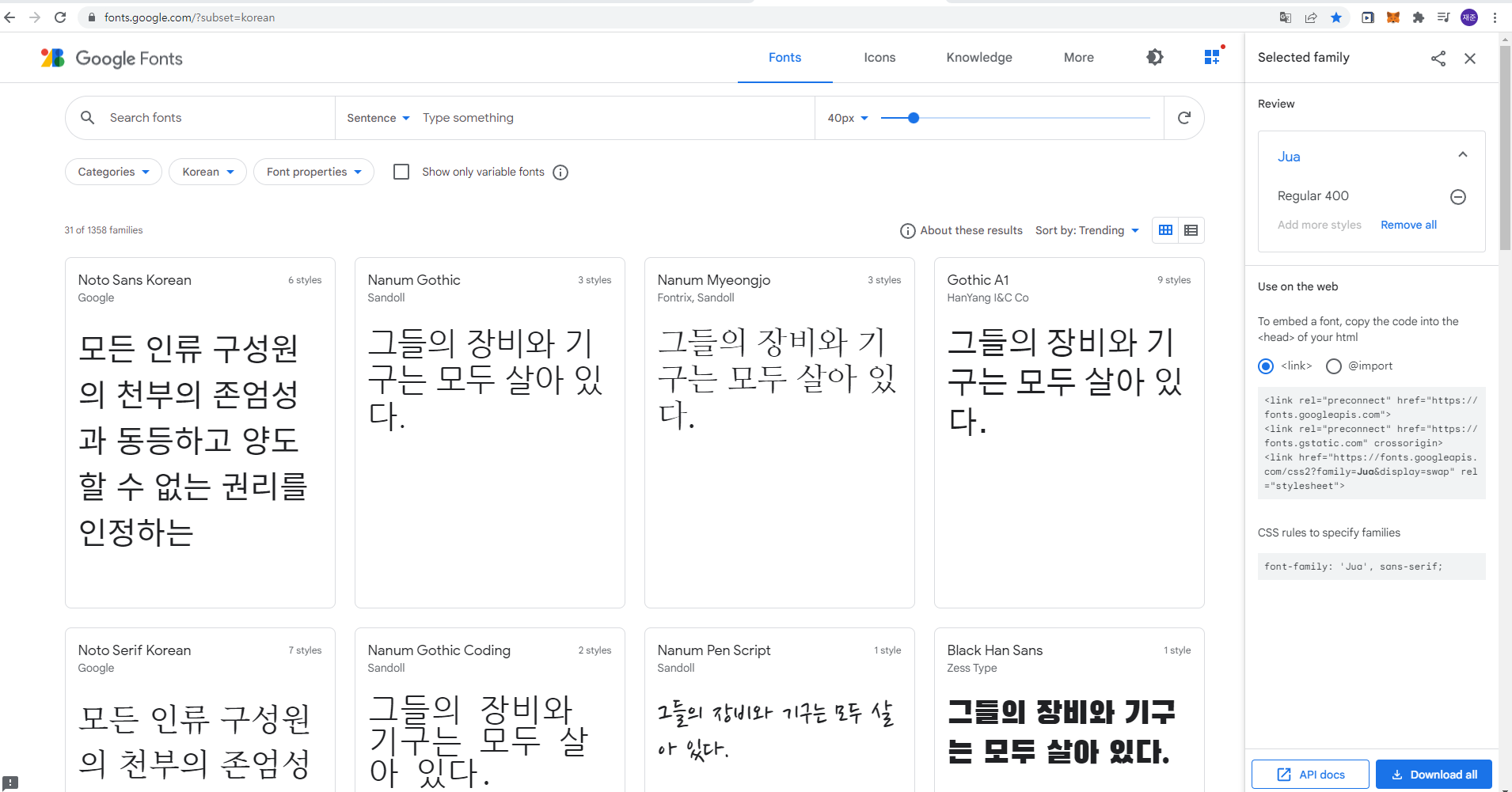Open the Nanum Pen Script font card
Viewport: 1512px width, 792px height.
click(x=780, y=710)
